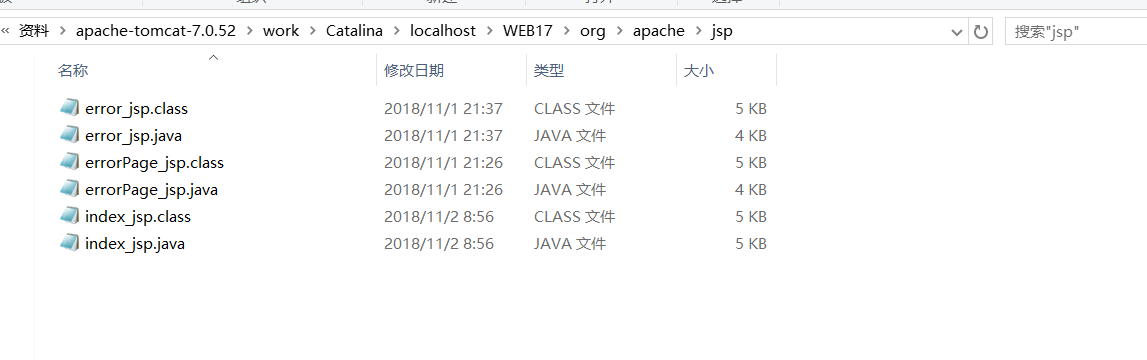Expand subfolders after the Catalina breadcrumb

397,31
